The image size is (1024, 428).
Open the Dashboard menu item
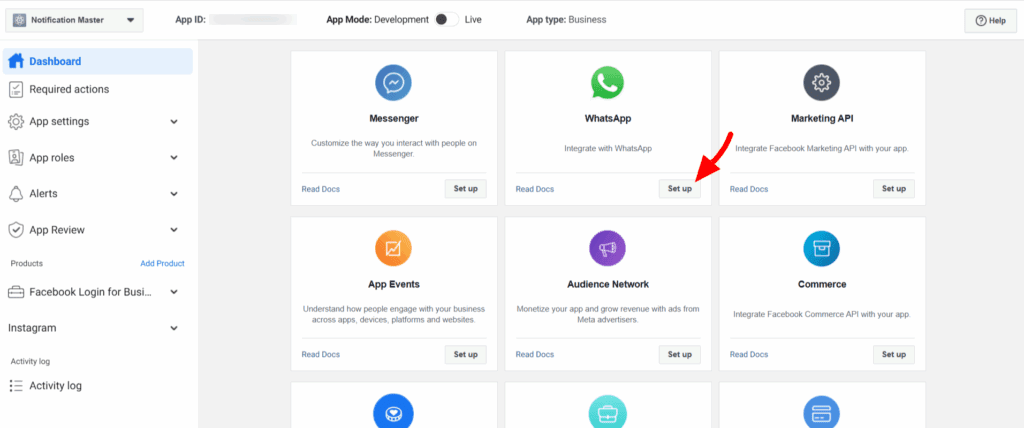click(x=98, y=61)
